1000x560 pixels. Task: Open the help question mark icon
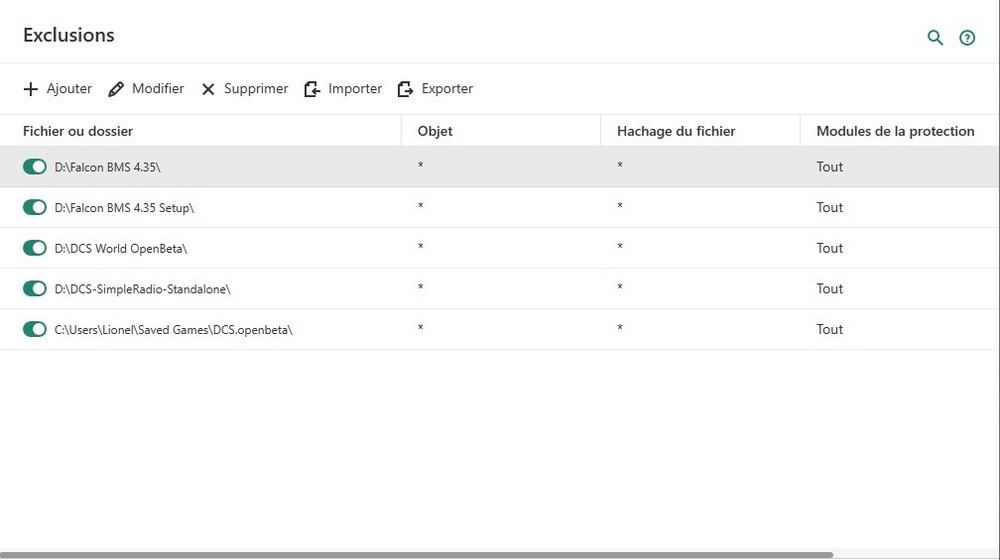(967, 38)
